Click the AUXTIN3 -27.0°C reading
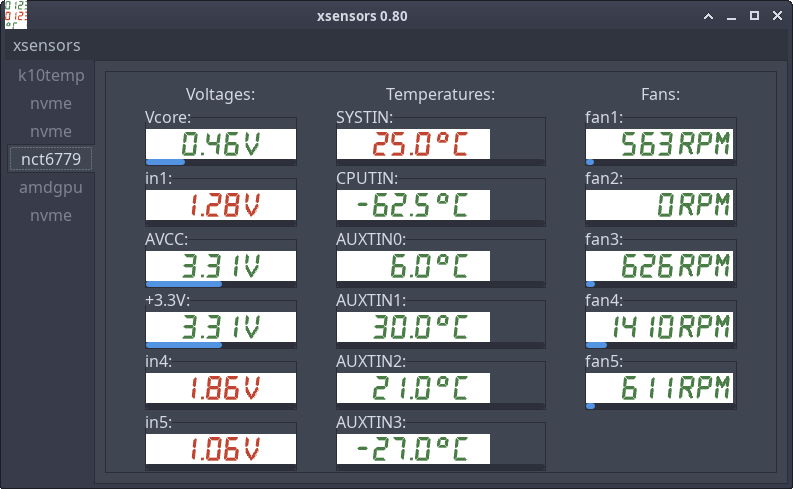The image size is (793, 489). pos(413,449)
